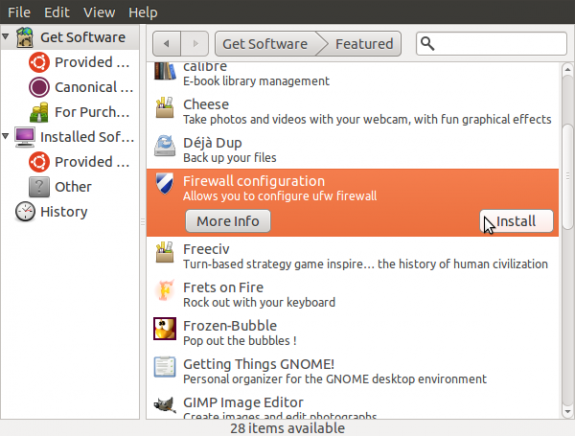
Task: Click the Getting Things GNOME checklist icon
Action: point(165,367)
